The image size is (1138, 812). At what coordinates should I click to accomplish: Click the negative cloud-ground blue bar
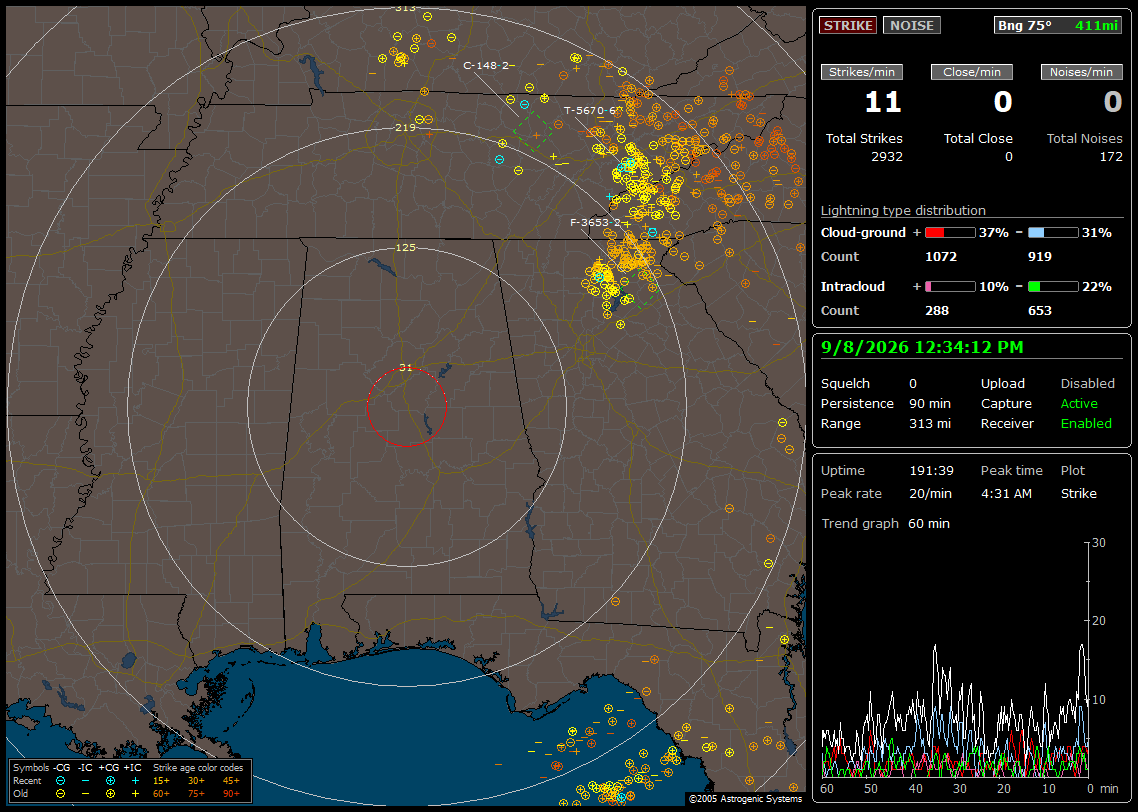click(x=1053, y=233)
